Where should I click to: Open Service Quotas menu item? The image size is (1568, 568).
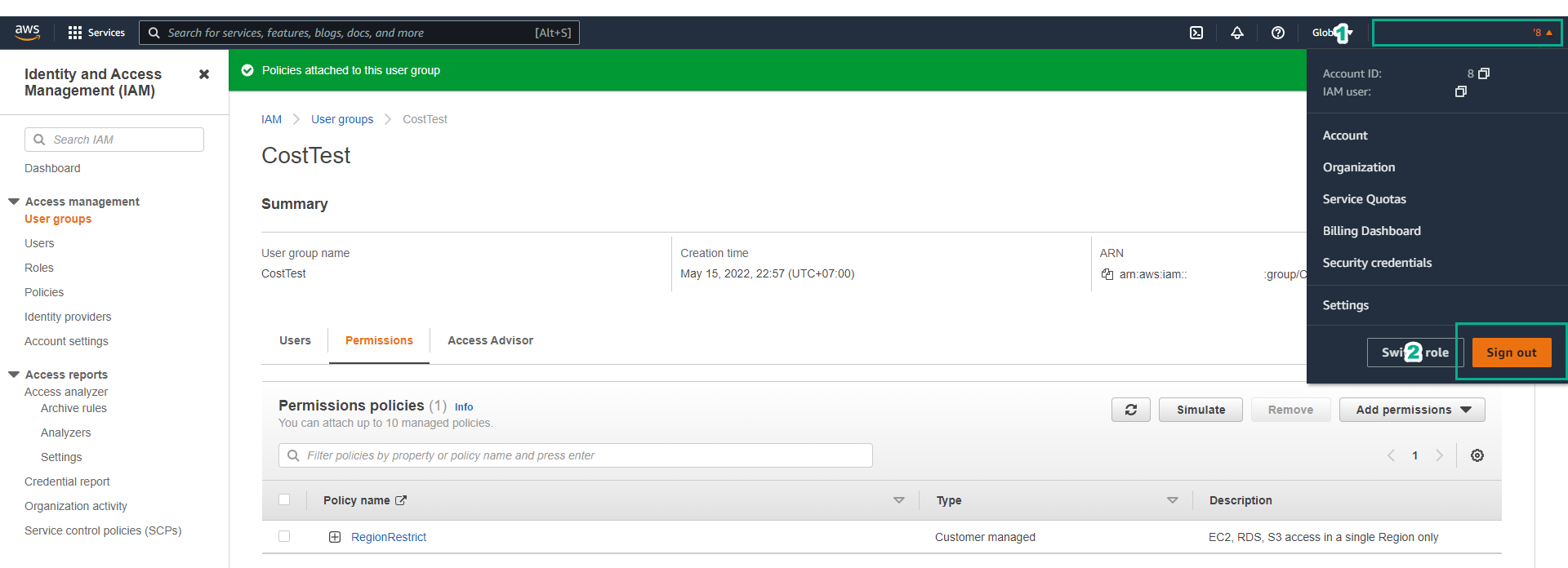pos(1365,199)
